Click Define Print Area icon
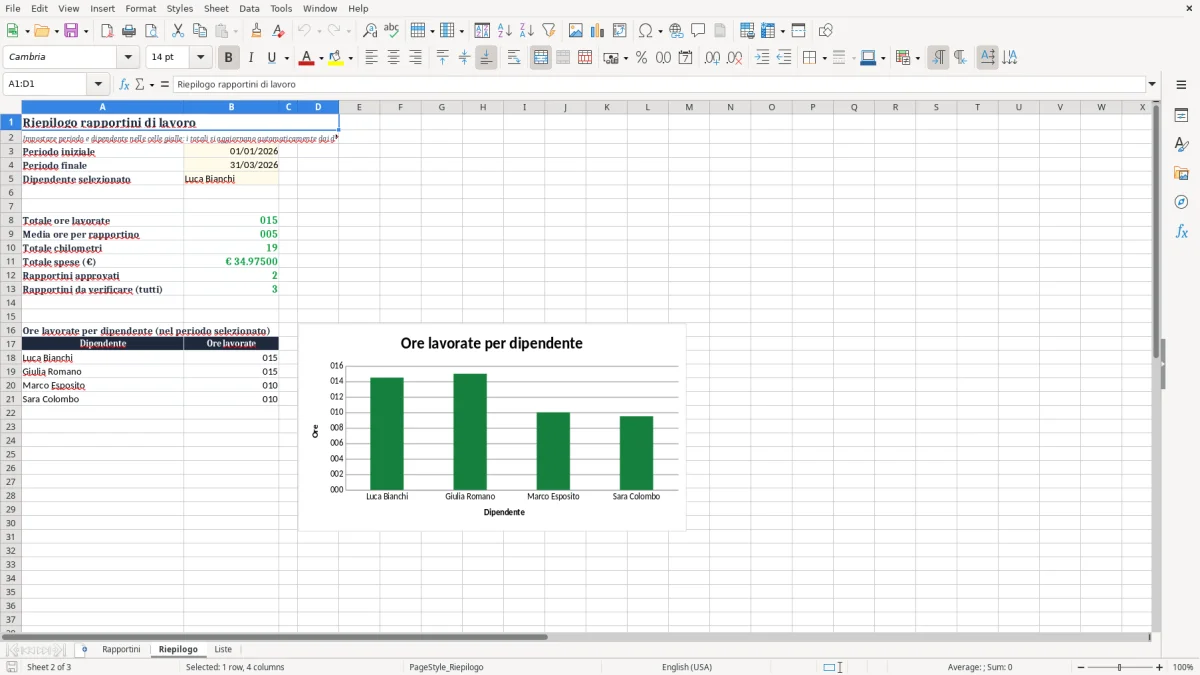The width and height of the screenshot is (1200, 675). tap(747, 31)
